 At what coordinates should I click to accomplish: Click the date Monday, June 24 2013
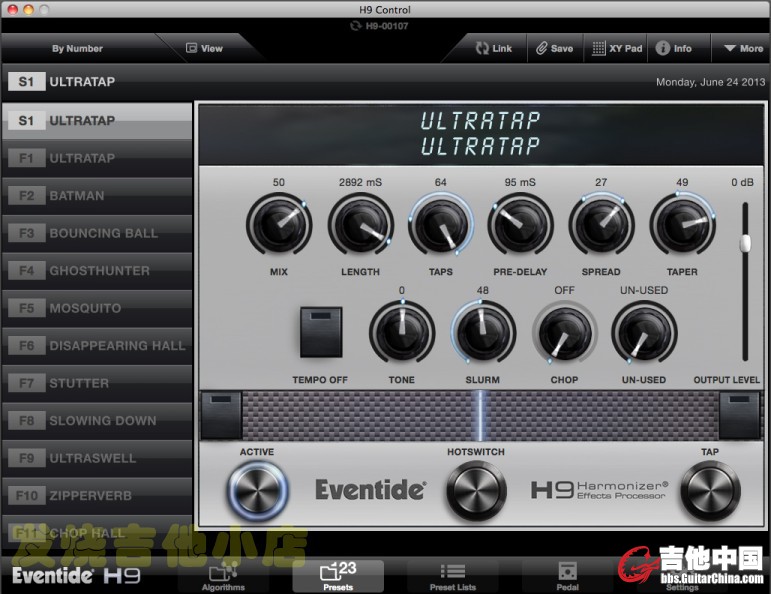coord(711,82)
